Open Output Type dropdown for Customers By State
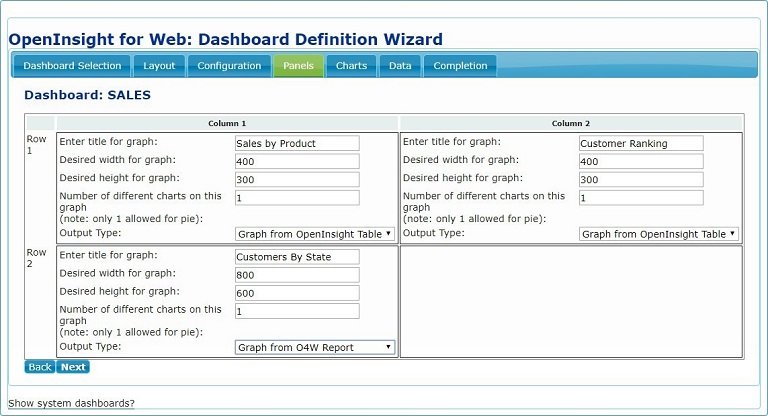768x416 pixels. click(314, 347)
